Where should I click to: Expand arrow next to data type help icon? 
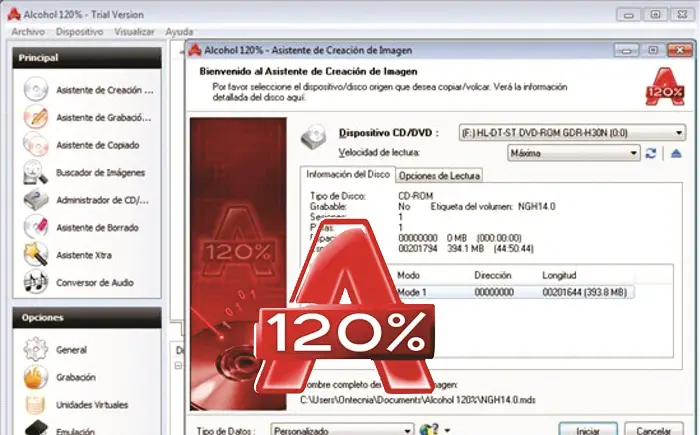click(x=447, y=431)
